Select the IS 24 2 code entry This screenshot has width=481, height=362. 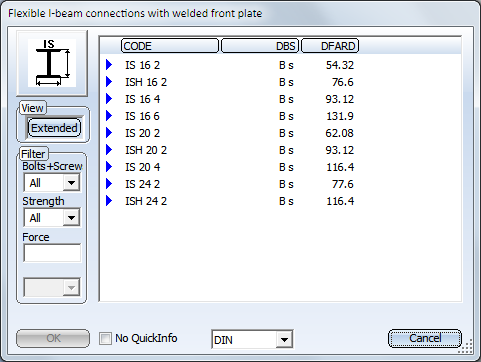click(143, 184)
